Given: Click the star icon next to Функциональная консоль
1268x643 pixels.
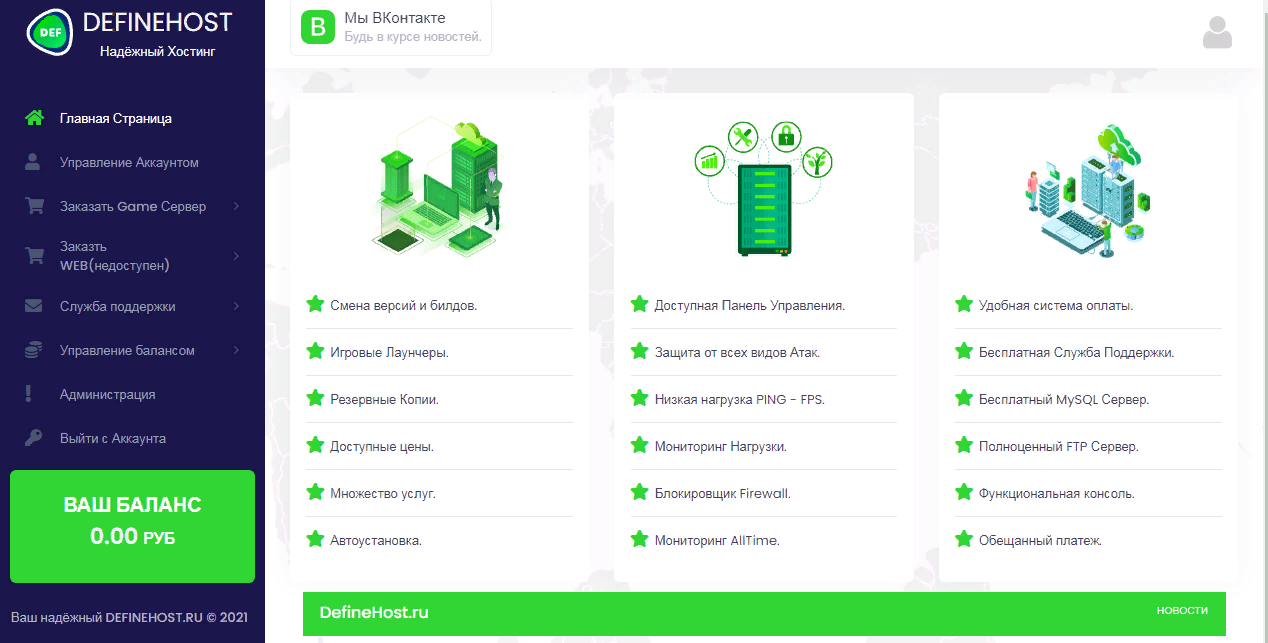Looking at the screenshot, I should coord(963,492).
